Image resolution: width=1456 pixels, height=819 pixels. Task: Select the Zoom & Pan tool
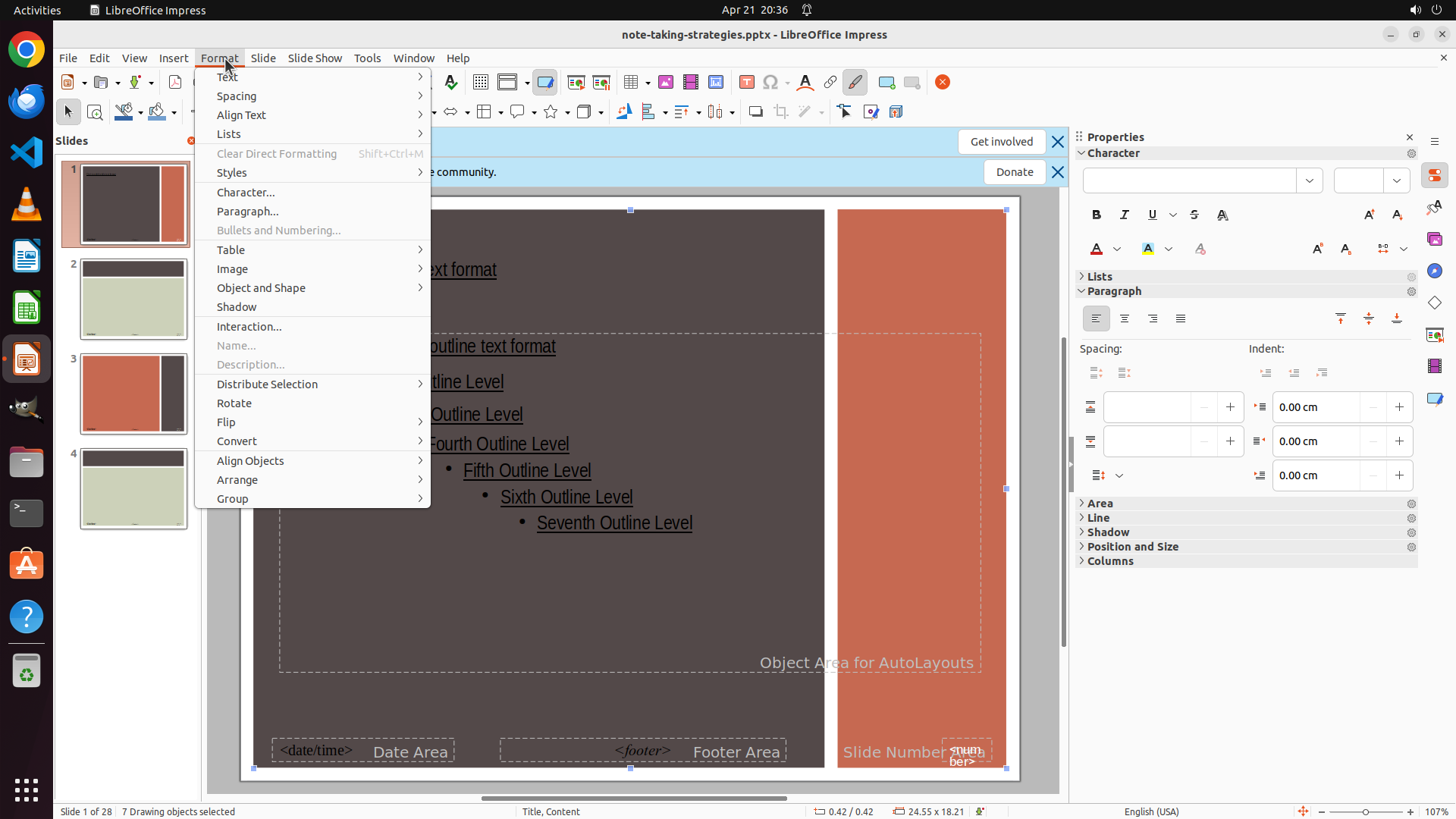point(95,112)
